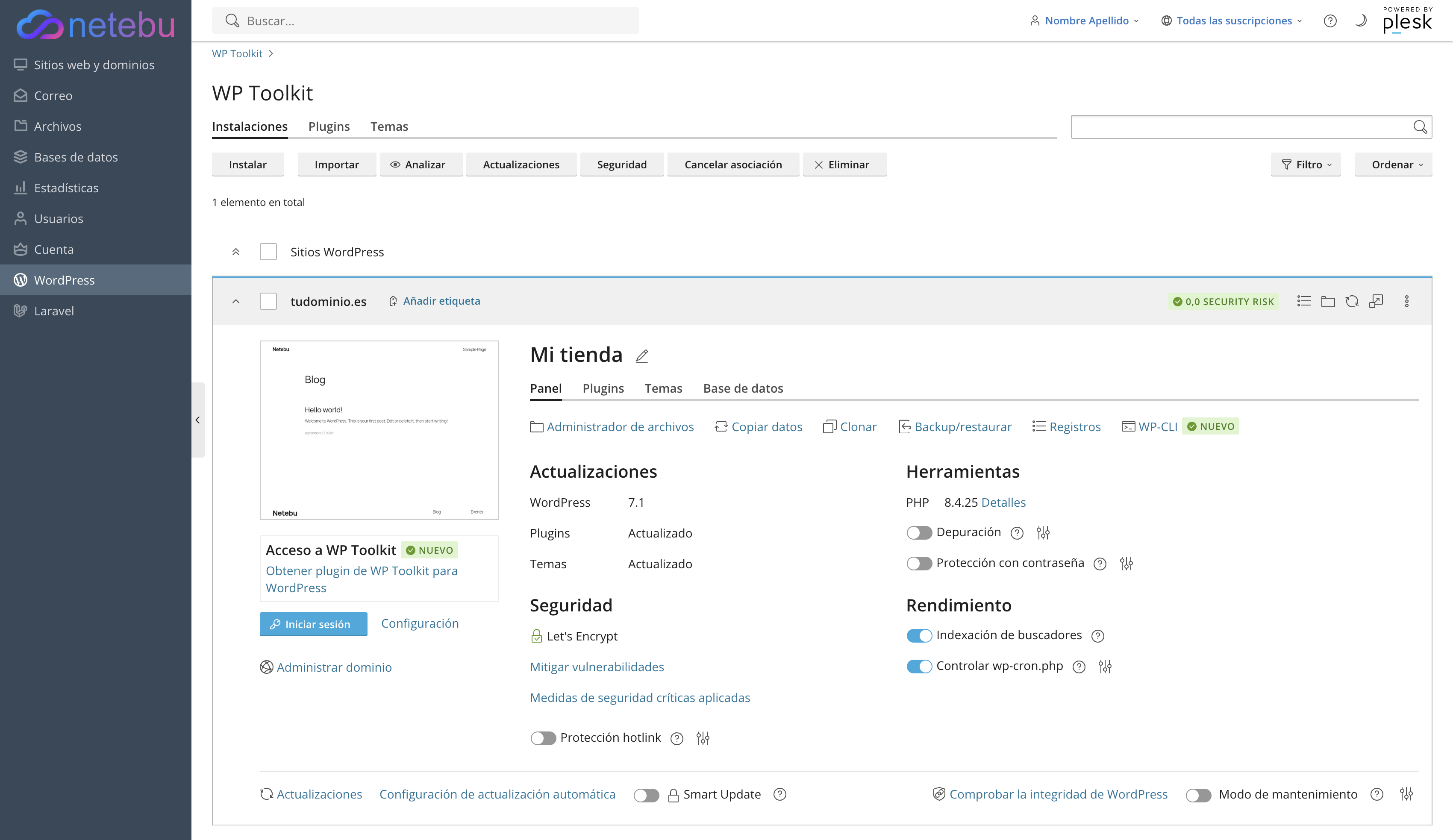Open site Temas tab under Mi tienda

point(663,388)
